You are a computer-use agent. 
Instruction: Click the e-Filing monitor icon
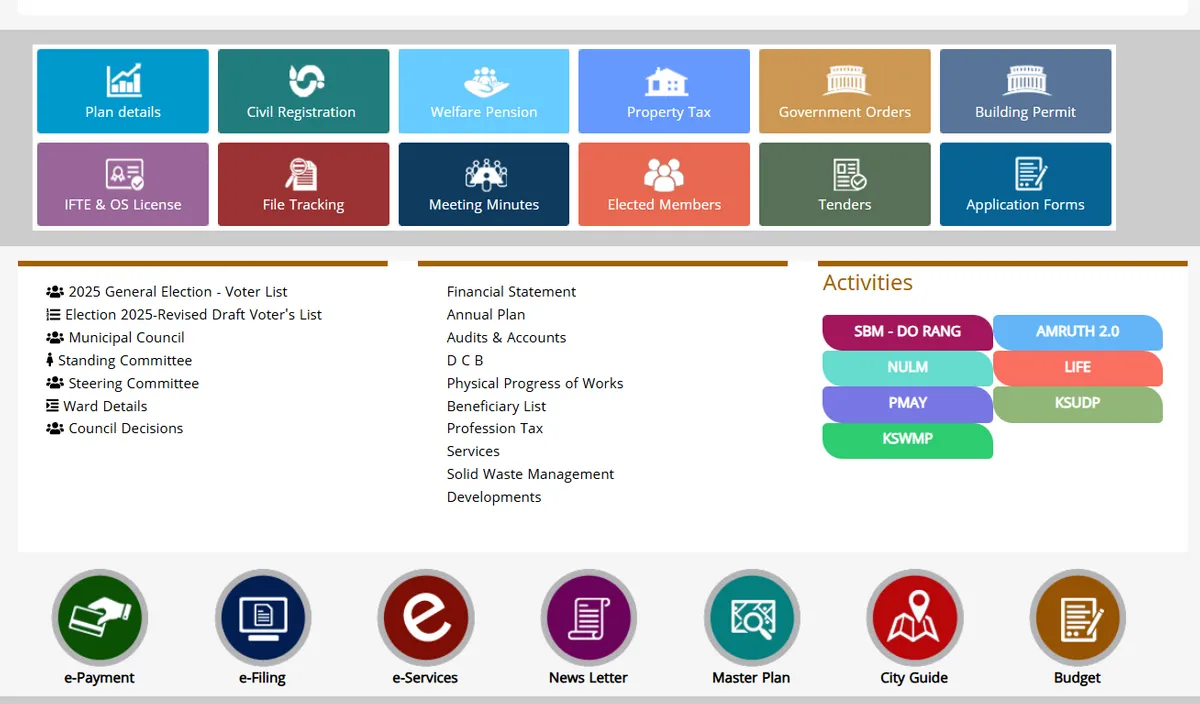[x=263, y=617]
